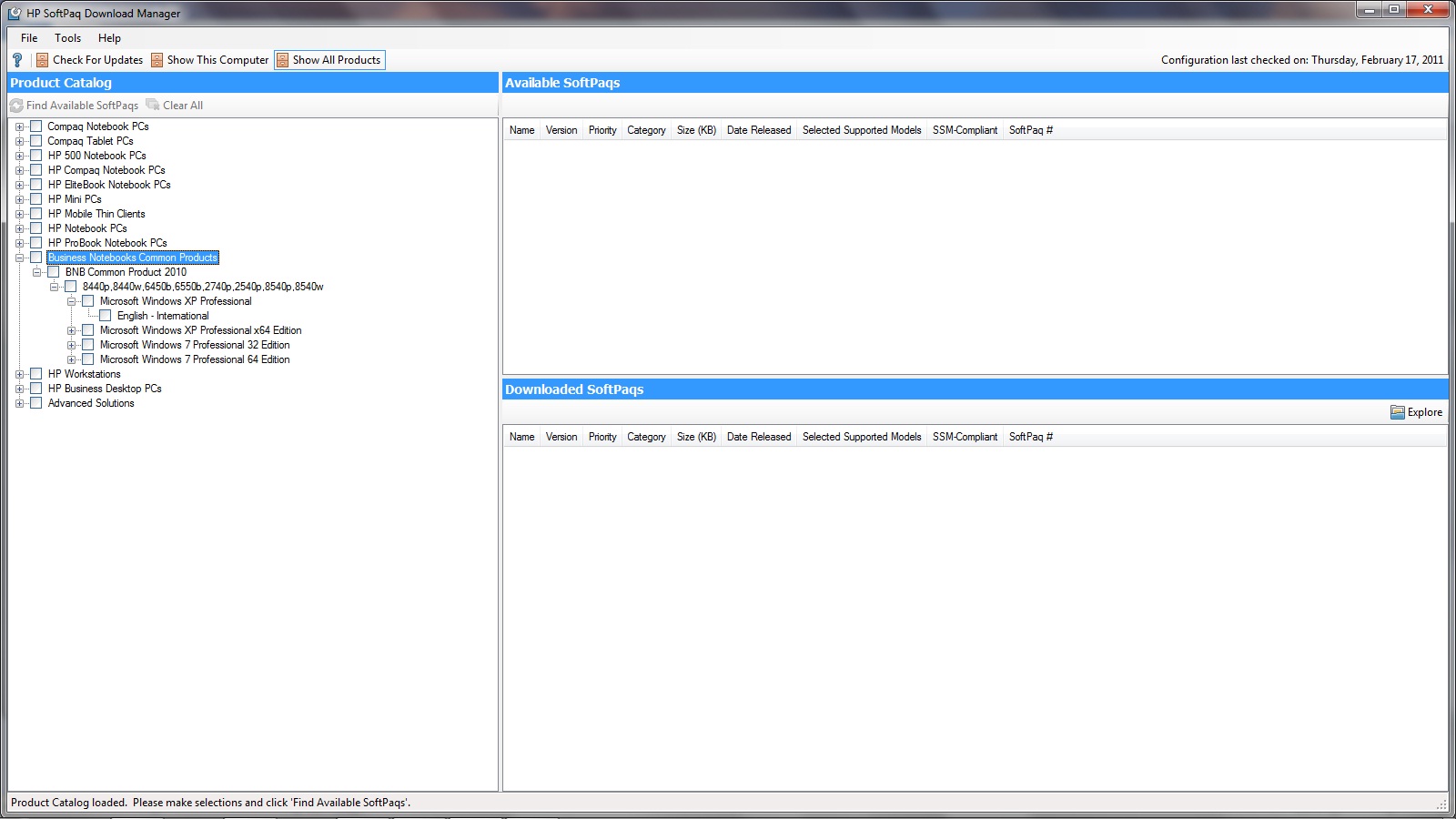Click the Show All Products icon
This screenshot has height=819, width=1456.
282,60
